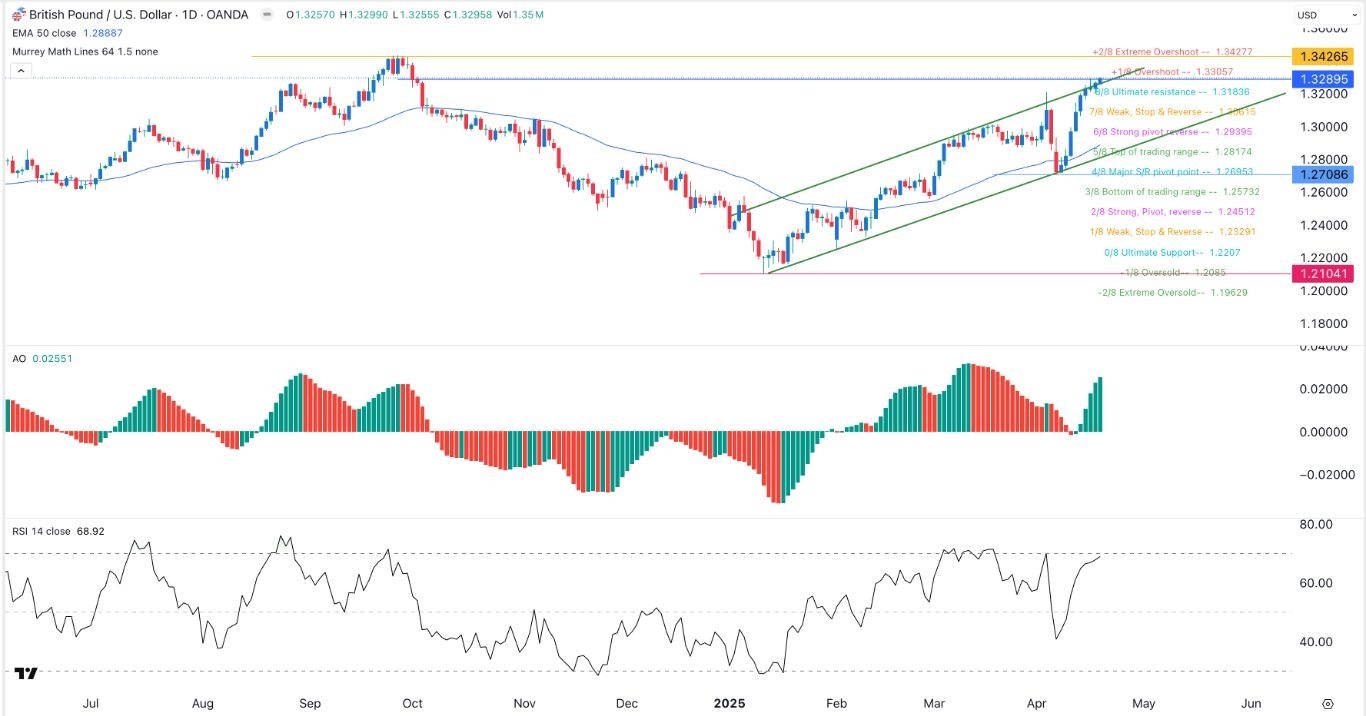Open chart settings gear on time axis

pyautogui.click(x=1328, y=703)
